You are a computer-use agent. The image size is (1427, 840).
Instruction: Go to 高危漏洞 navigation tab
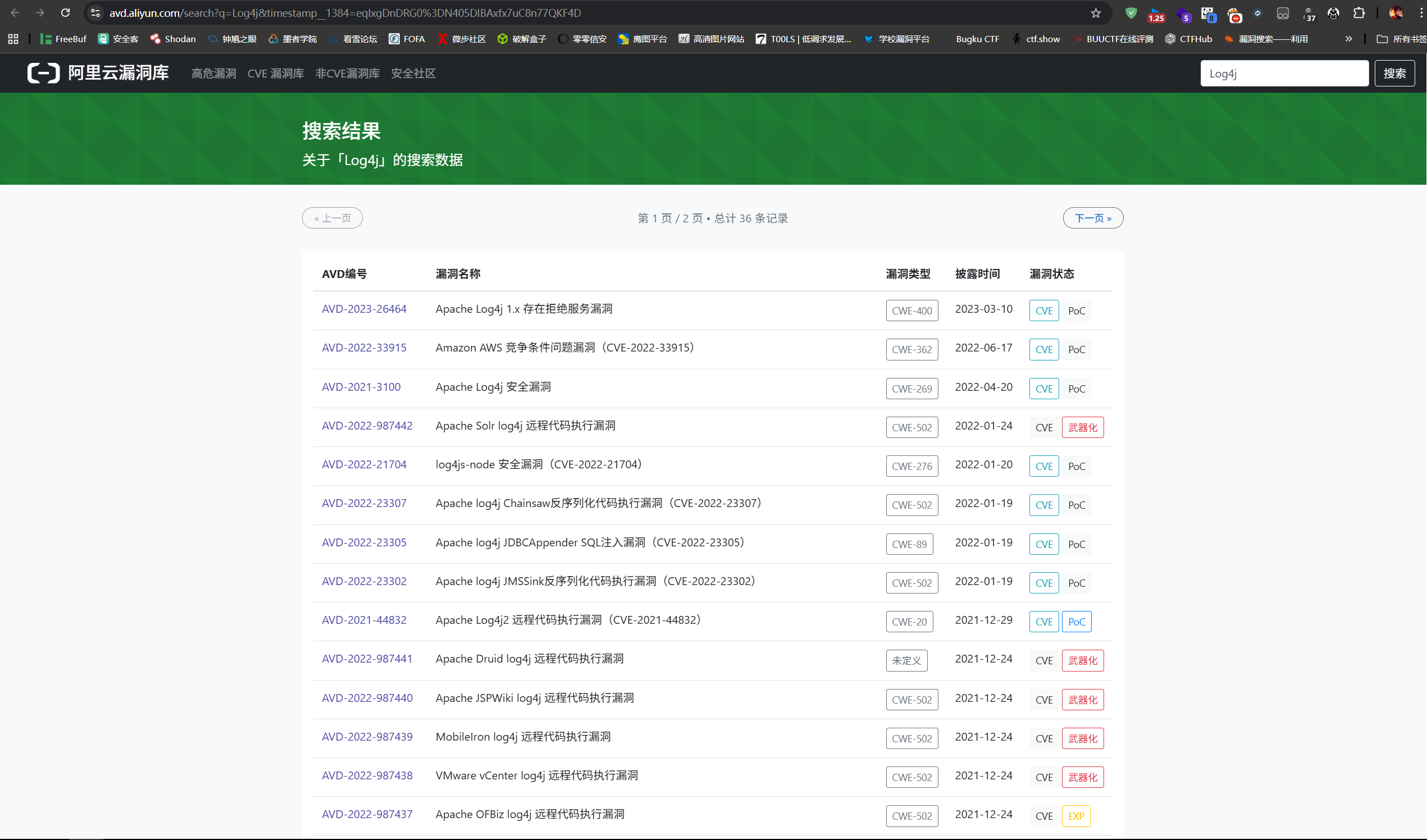[x=213, y=74]
